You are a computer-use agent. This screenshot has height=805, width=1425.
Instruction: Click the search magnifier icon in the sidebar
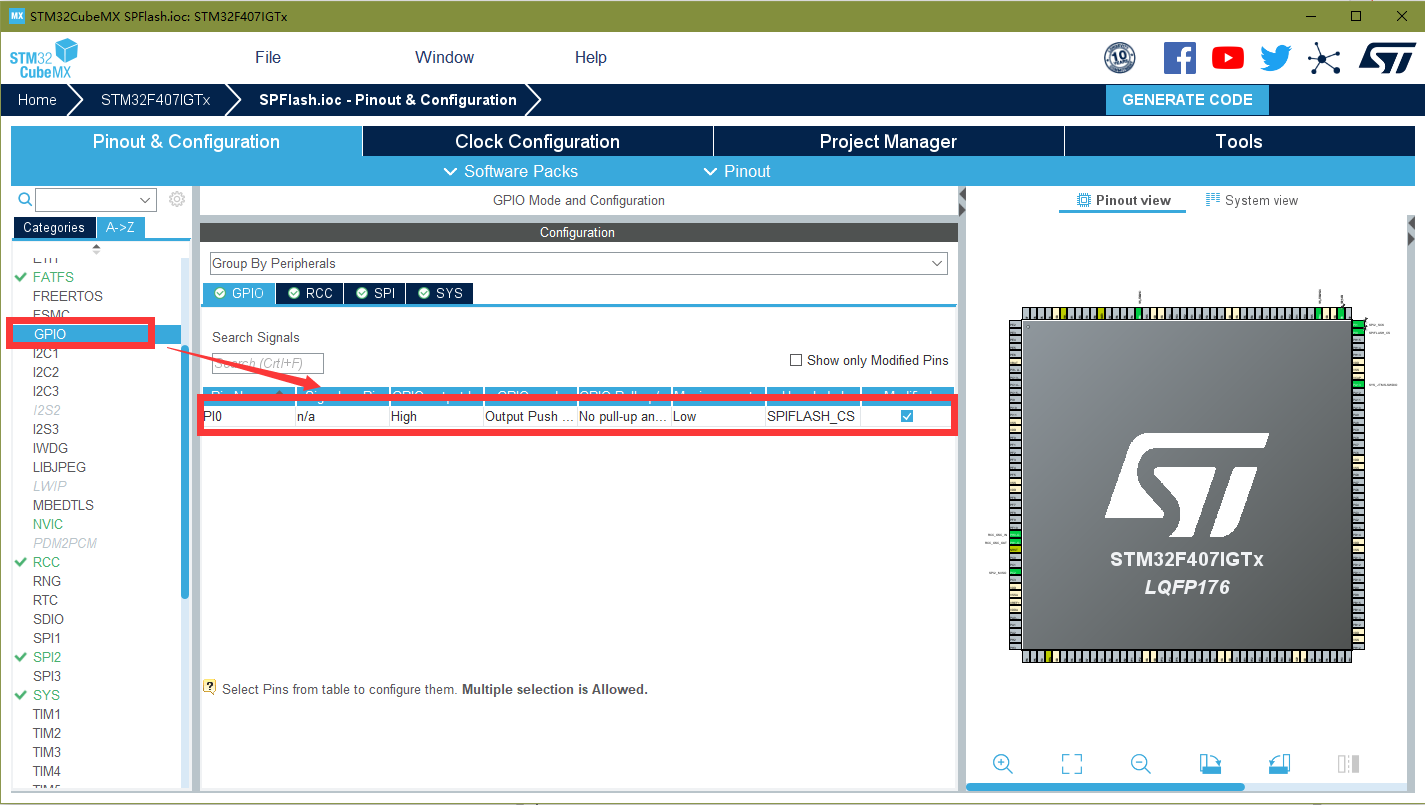pyautogui.click(x=25, y=199)
